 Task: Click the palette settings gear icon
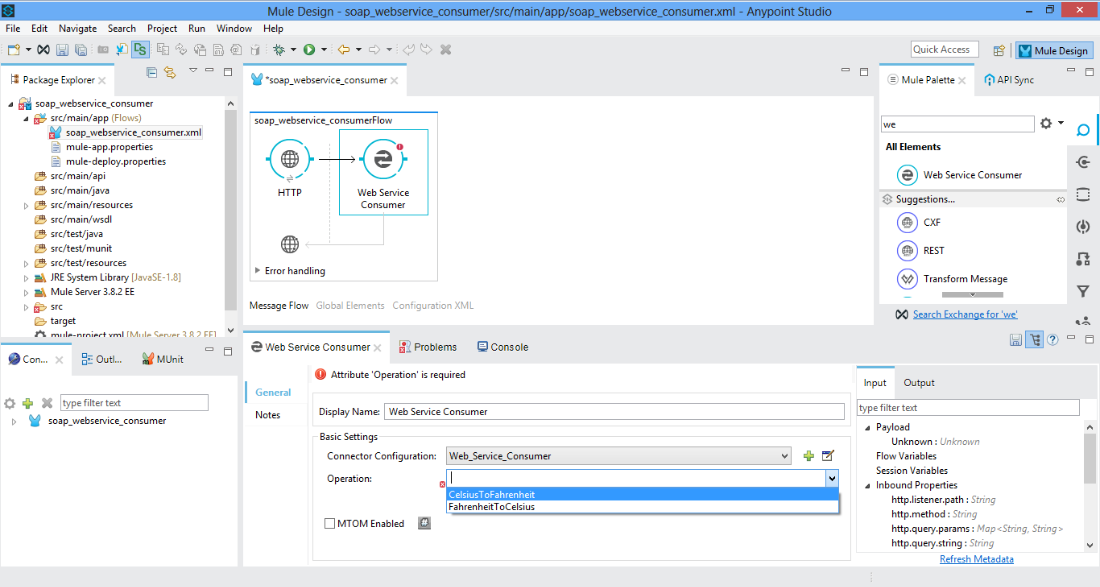pos(1046,123)
